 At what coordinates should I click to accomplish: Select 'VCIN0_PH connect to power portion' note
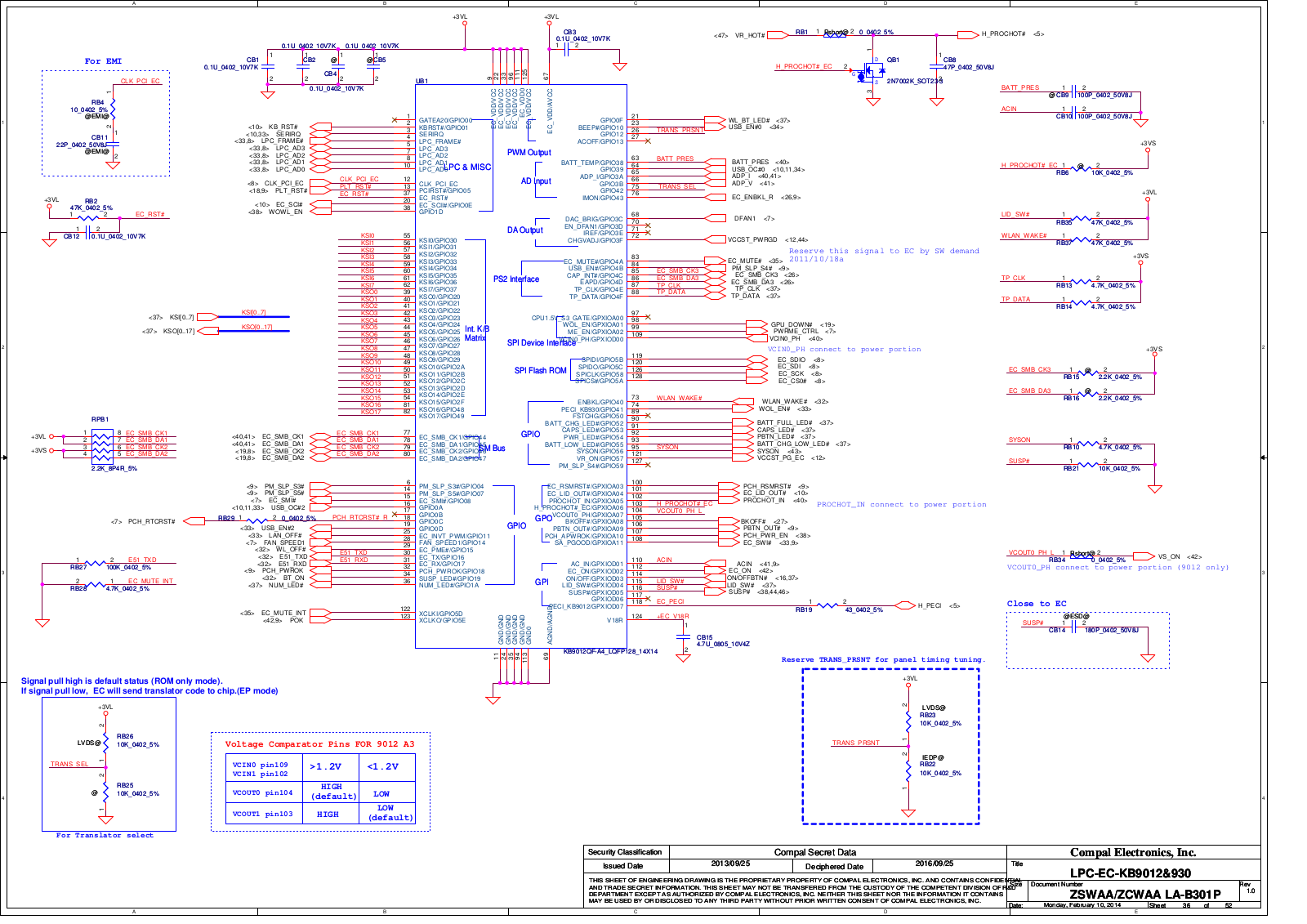click(844, 350)
